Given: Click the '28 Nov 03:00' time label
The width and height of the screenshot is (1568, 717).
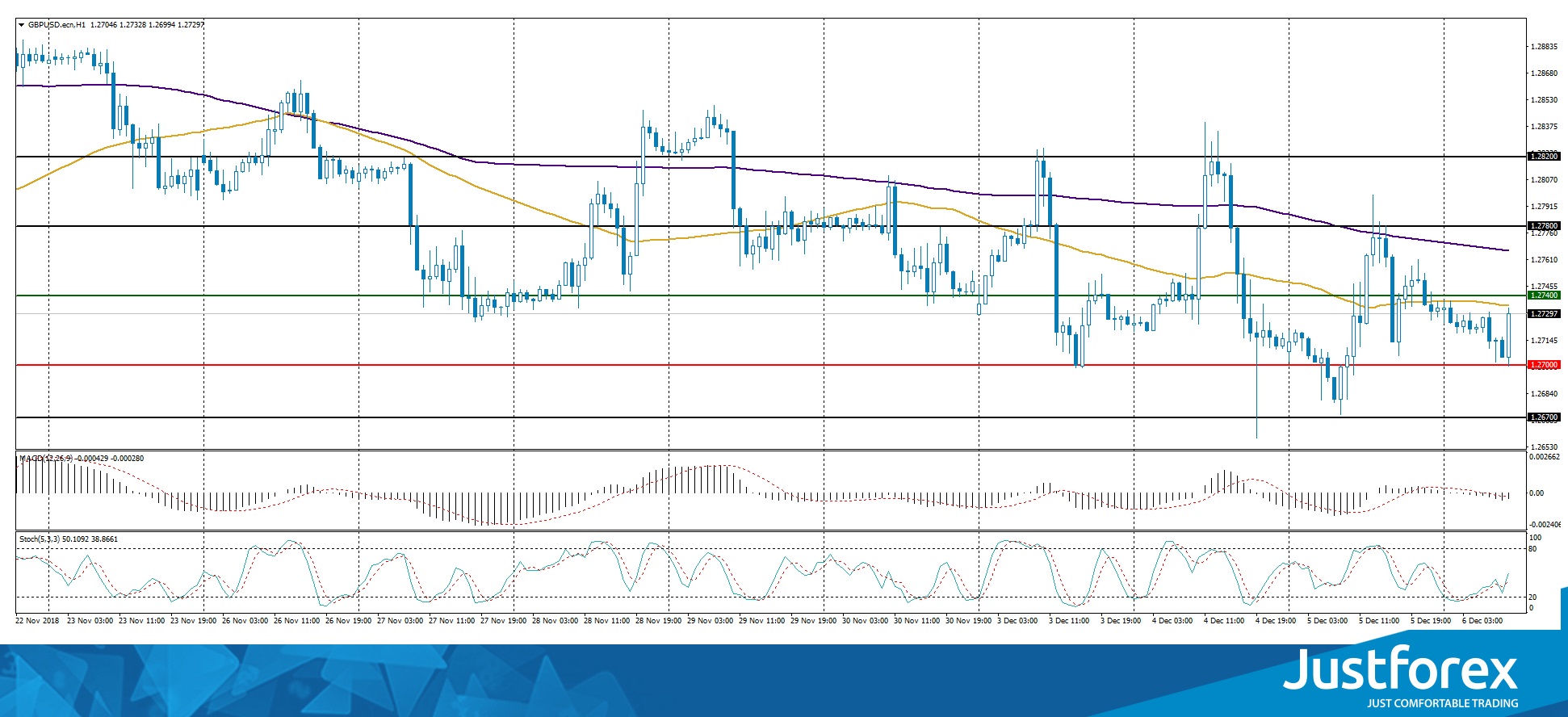Looking at the screenshot, I should pos(556,621).
